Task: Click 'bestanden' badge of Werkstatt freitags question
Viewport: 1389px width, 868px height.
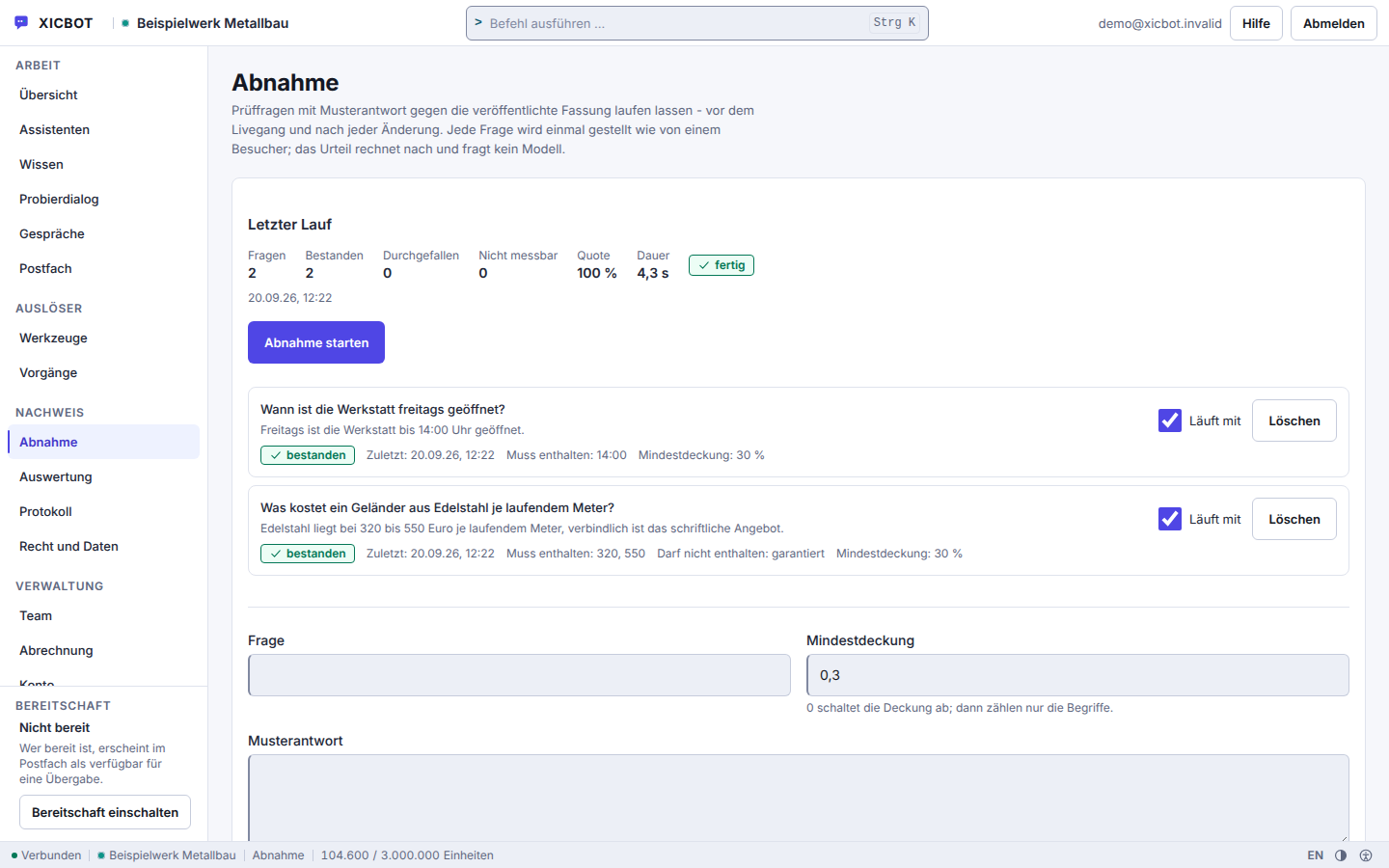Action: [x=308, y=455]
